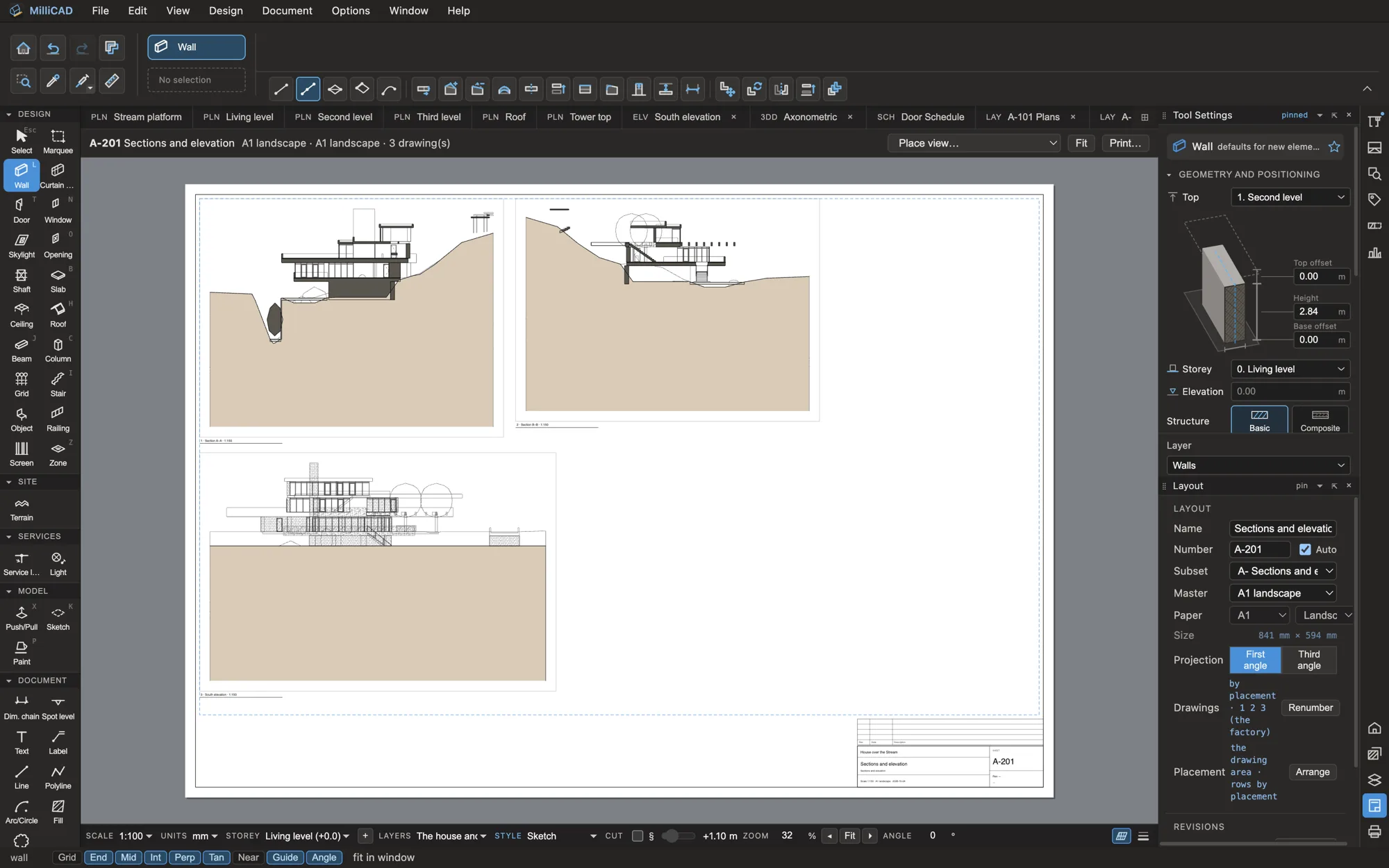The width and height of the screenshot is (1389, 868).
Task: Toggle the Perp snap option
Action: coord(184,858)
